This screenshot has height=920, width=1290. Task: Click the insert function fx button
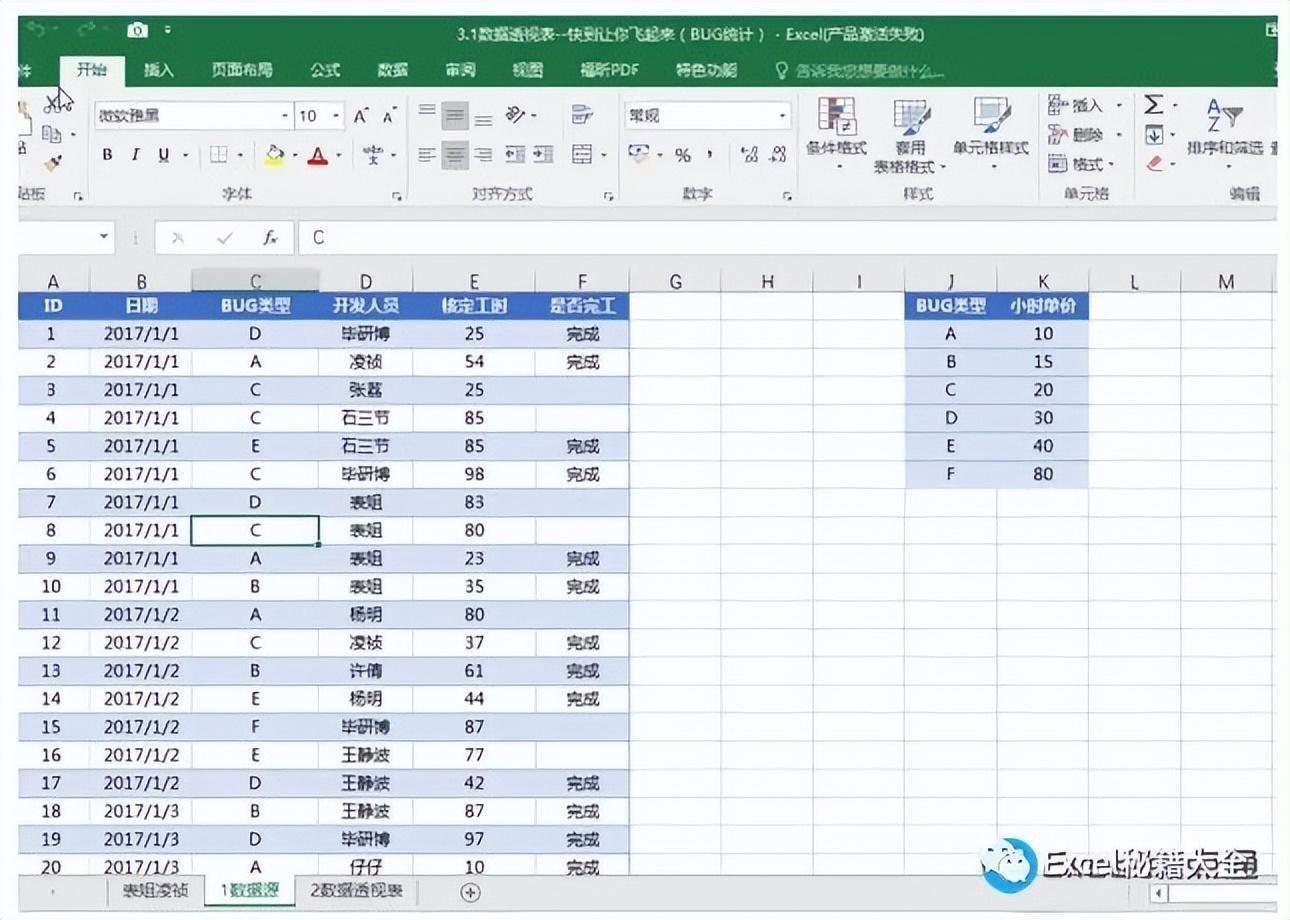click(x=270, y=237)
